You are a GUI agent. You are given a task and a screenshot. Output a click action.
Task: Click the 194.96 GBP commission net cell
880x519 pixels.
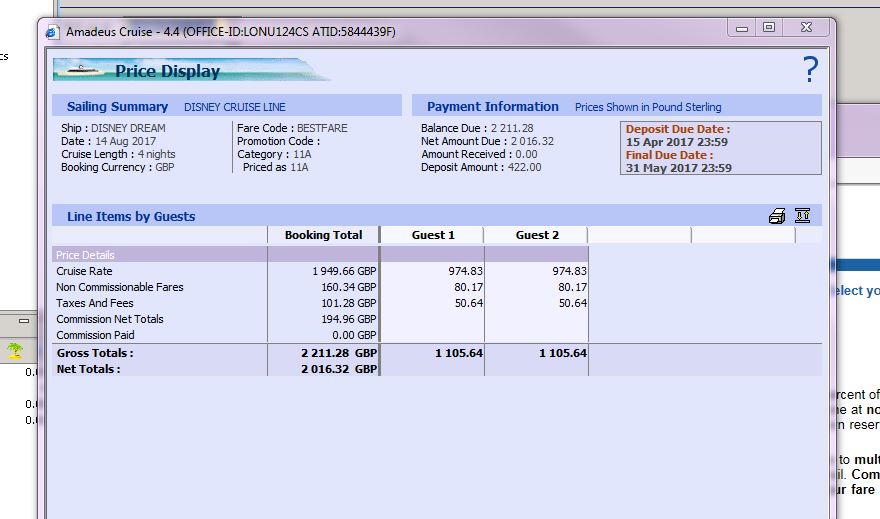click(x=349, y=319)
